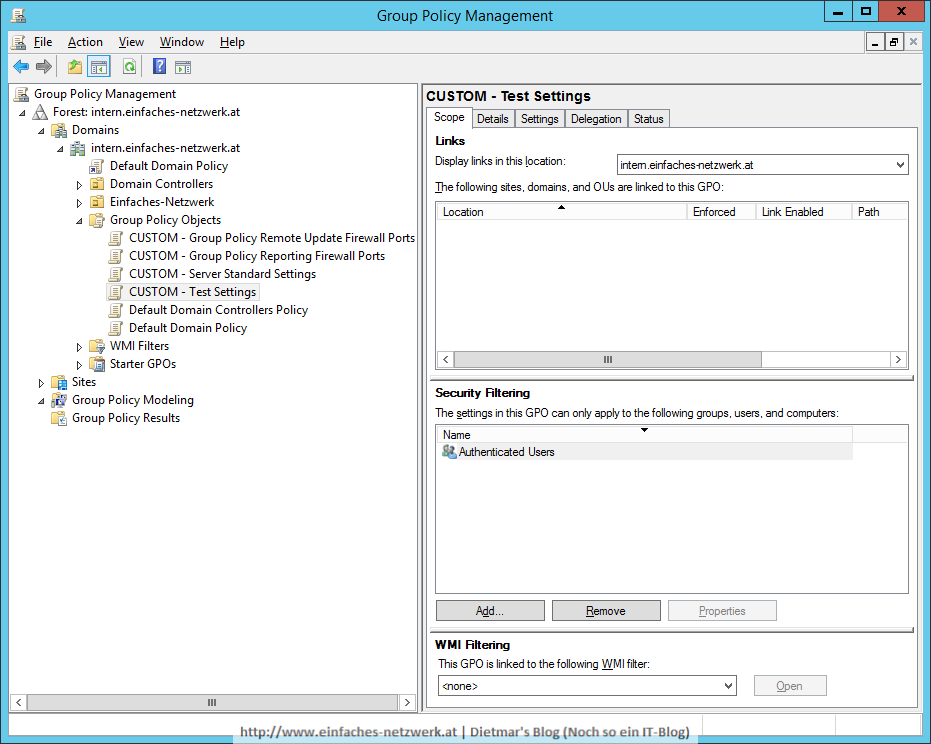The width and height of the screenshot is (931, 744).
Task: Open the WMI filter dropdown
Action: [729, 686]
